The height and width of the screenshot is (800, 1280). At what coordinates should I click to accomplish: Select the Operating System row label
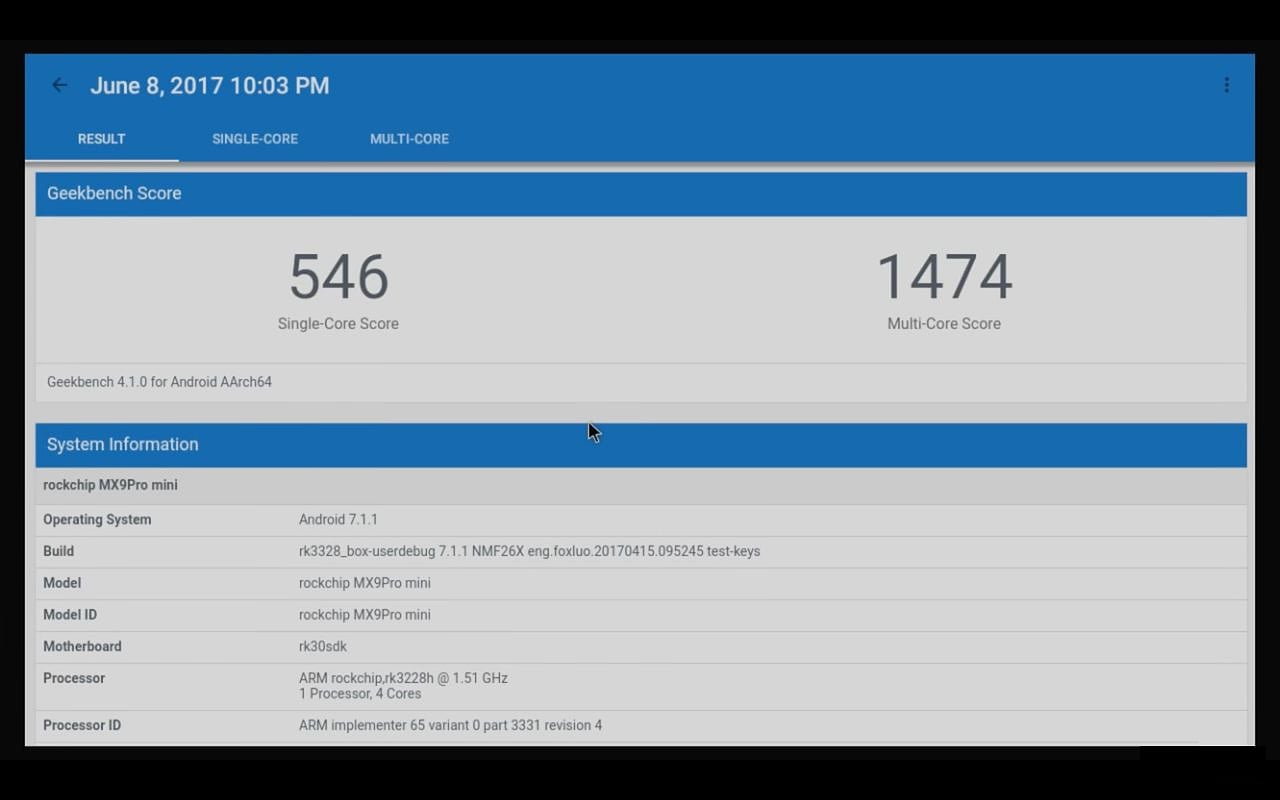[x=97, y=520]
